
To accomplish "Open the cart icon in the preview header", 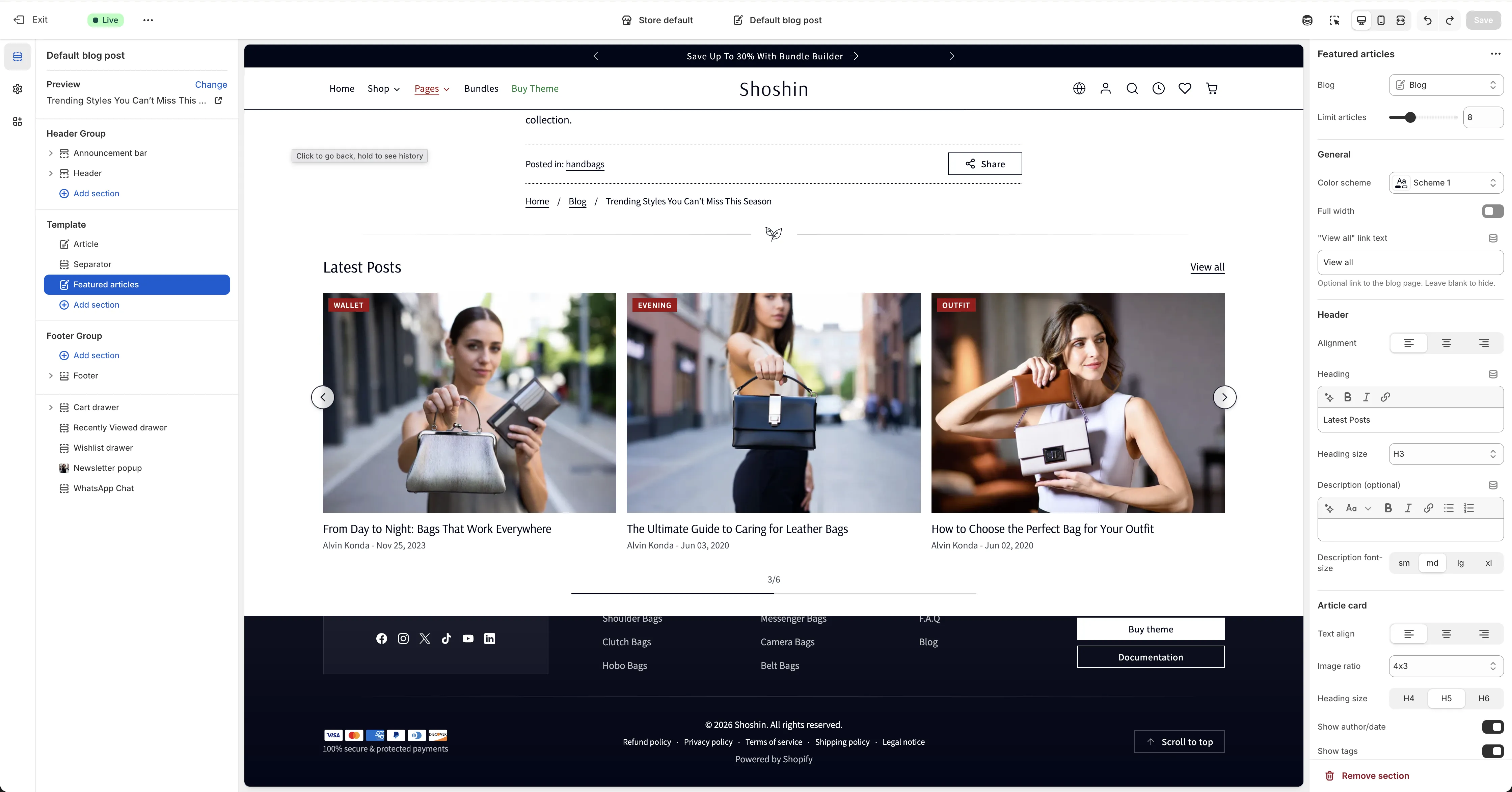I will click(1212, 89).
